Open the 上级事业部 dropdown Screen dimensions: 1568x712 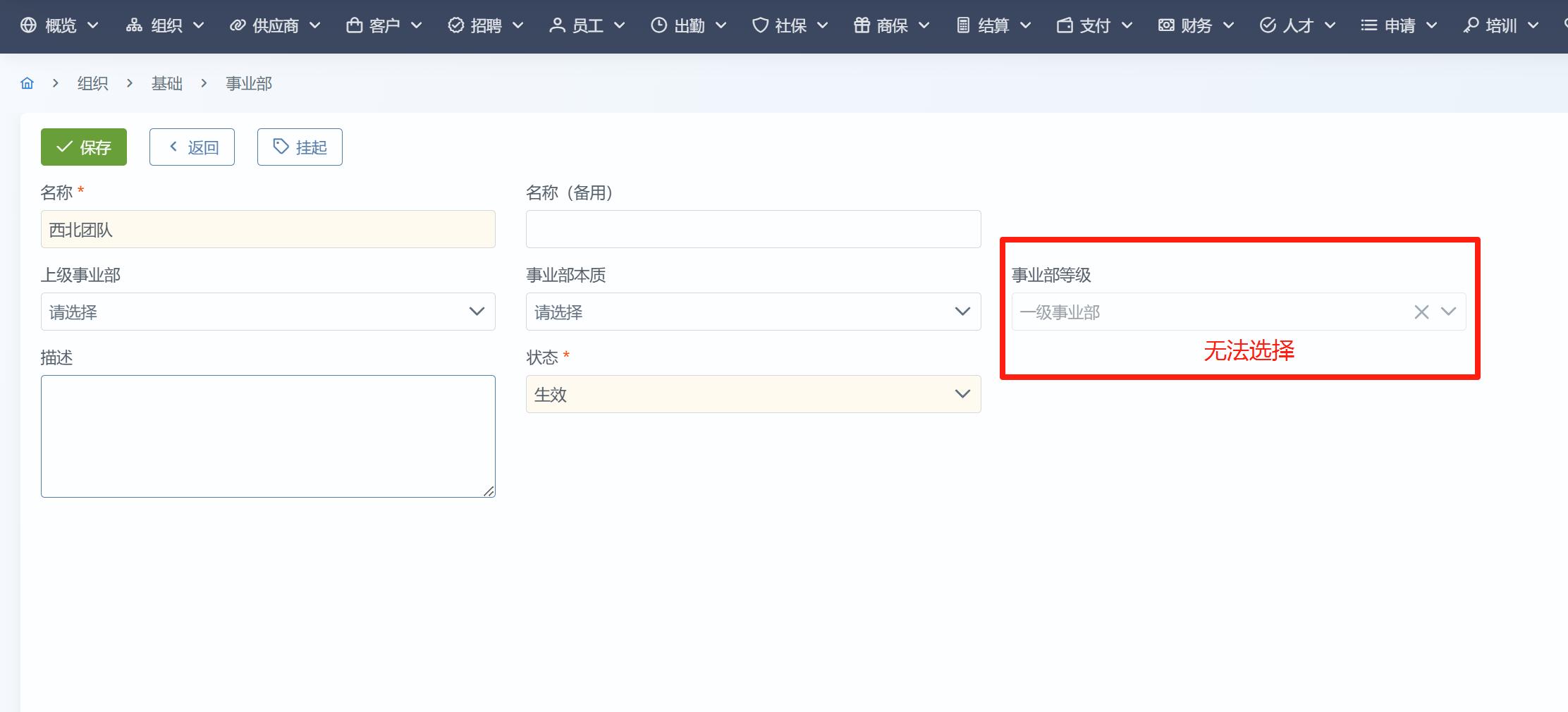point(268,312)
